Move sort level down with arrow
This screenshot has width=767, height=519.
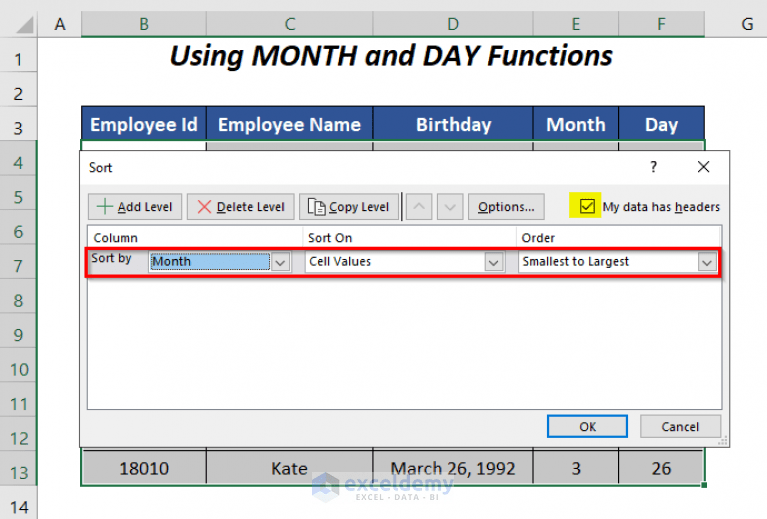[x=450, y=207]
